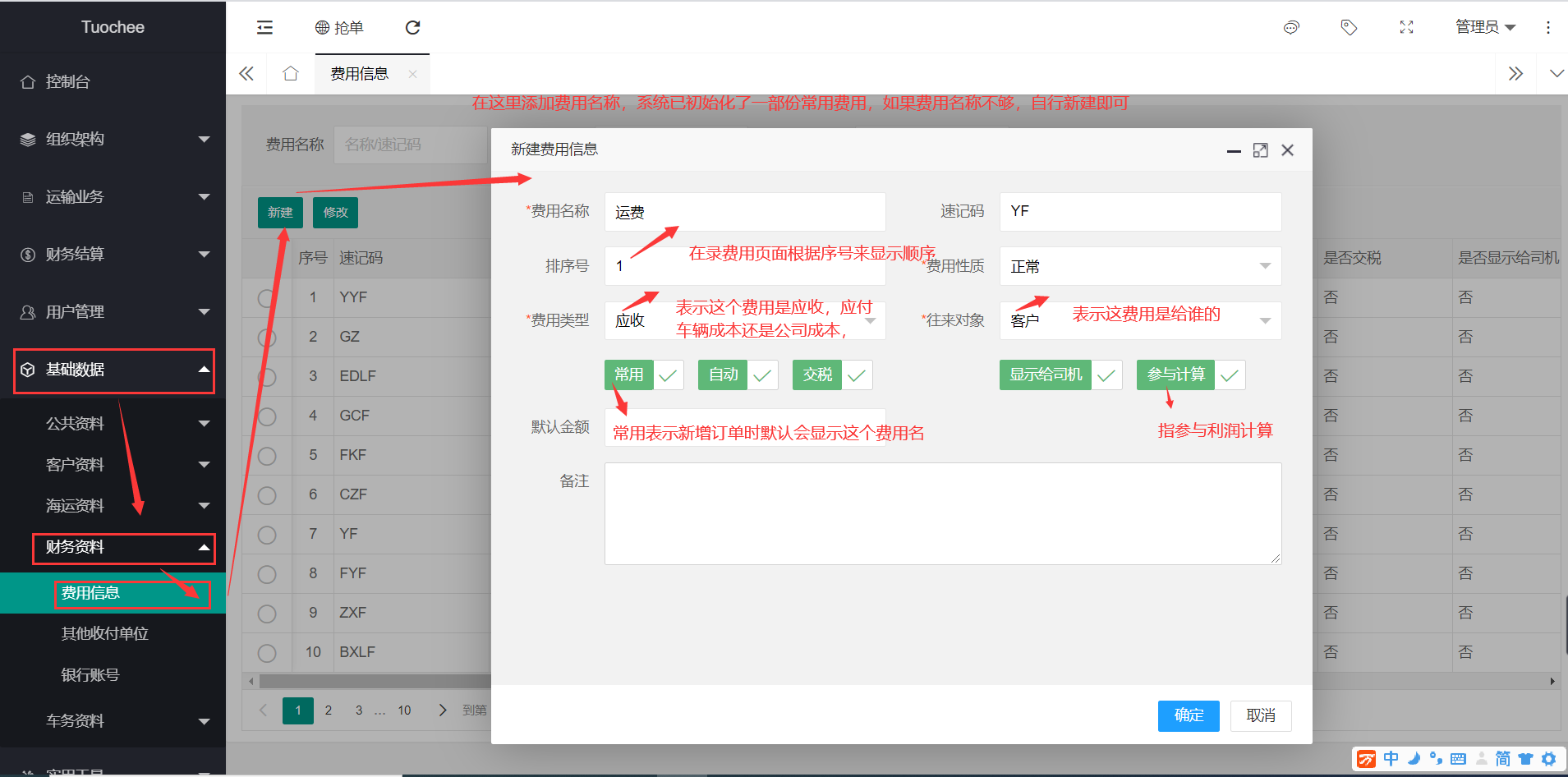
Task: Expand the 海运资料 submenu
Action: [x=113, y=506]
